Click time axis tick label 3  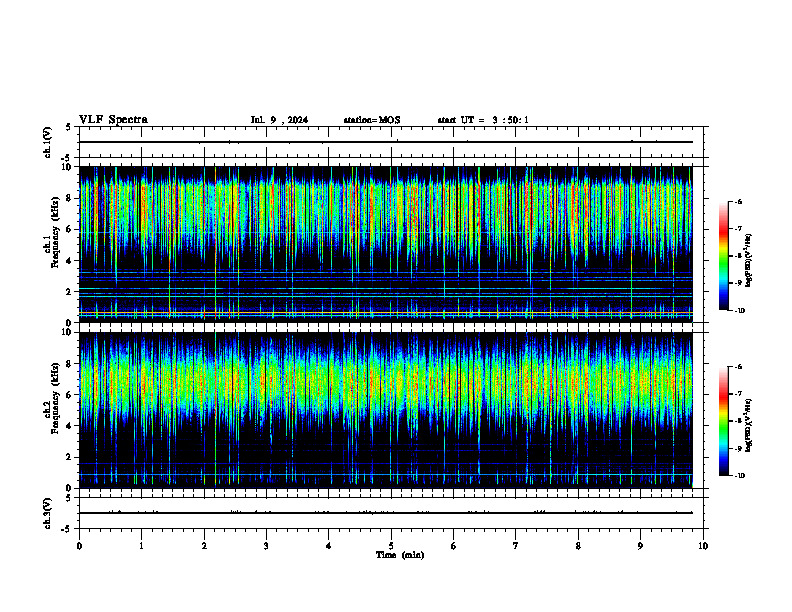pos(266,546)
